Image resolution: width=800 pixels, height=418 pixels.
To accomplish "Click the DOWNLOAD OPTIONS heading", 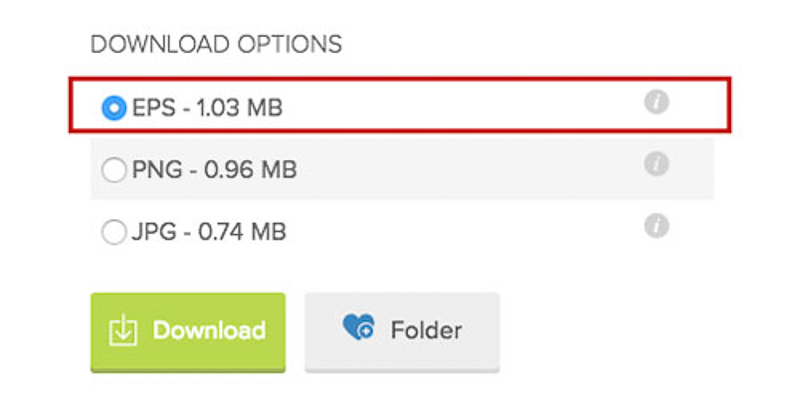I will [216, 44].
